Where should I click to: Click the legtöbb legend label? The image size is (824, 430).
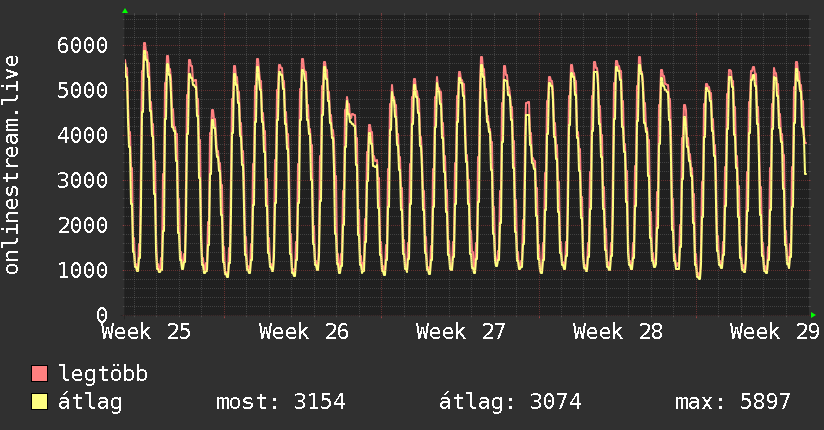click(103, 375)
